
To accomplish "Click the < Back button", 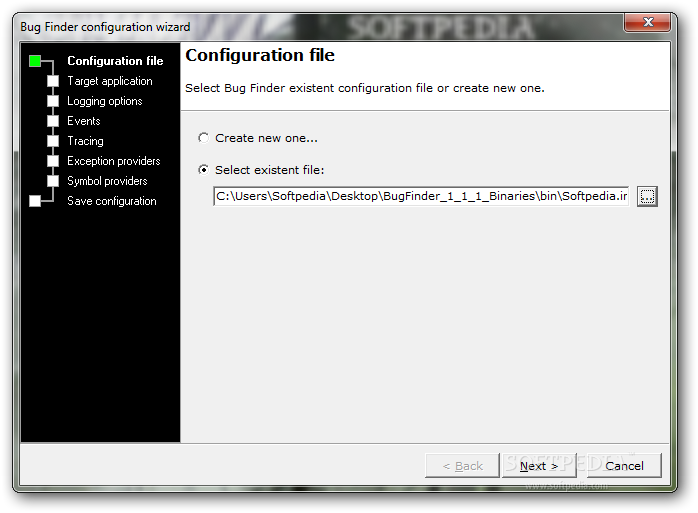I will [462, 466].
